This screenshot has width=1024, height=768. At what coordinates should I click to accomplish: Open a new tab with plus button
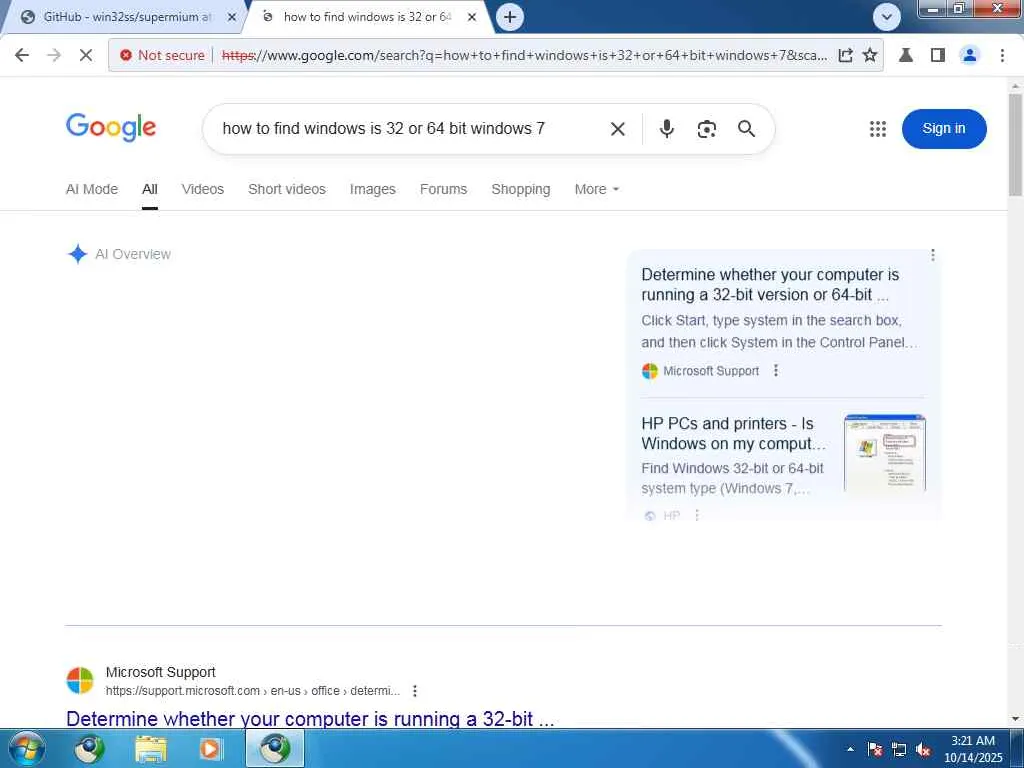pos(510,17)
